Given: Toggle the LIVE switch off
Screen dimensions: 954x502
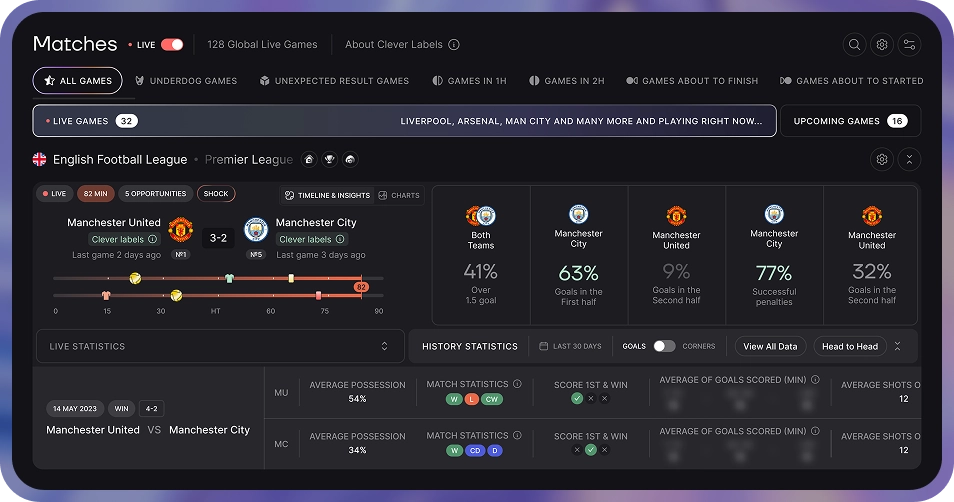Looking at the screenshot, I should pos(172,44).
